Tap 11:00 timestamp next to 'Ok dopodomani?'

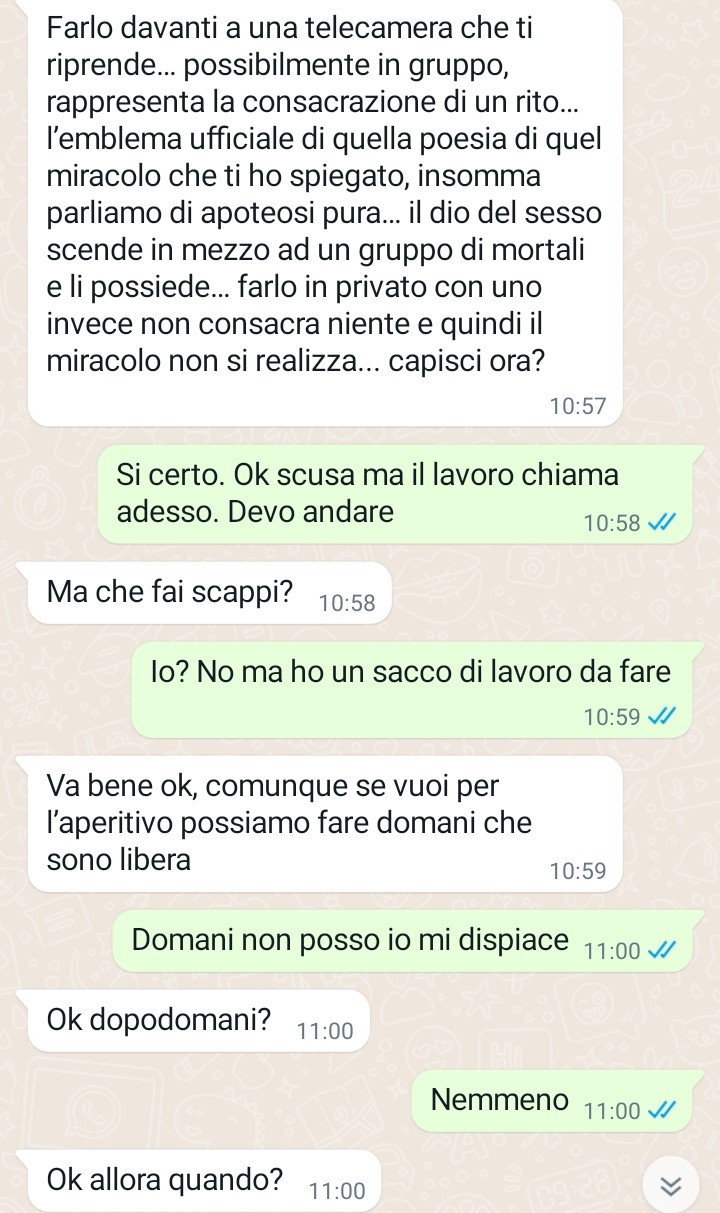[325, 1031]
